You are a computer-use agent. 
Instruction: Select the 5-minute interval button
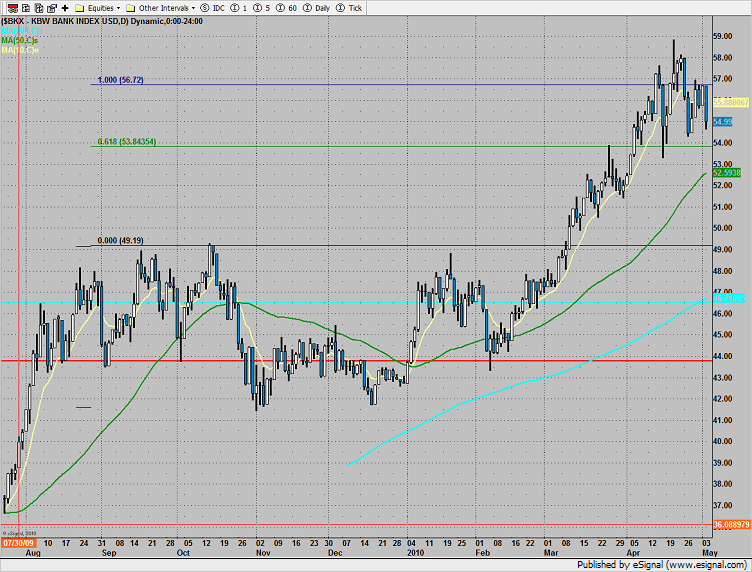263,7
